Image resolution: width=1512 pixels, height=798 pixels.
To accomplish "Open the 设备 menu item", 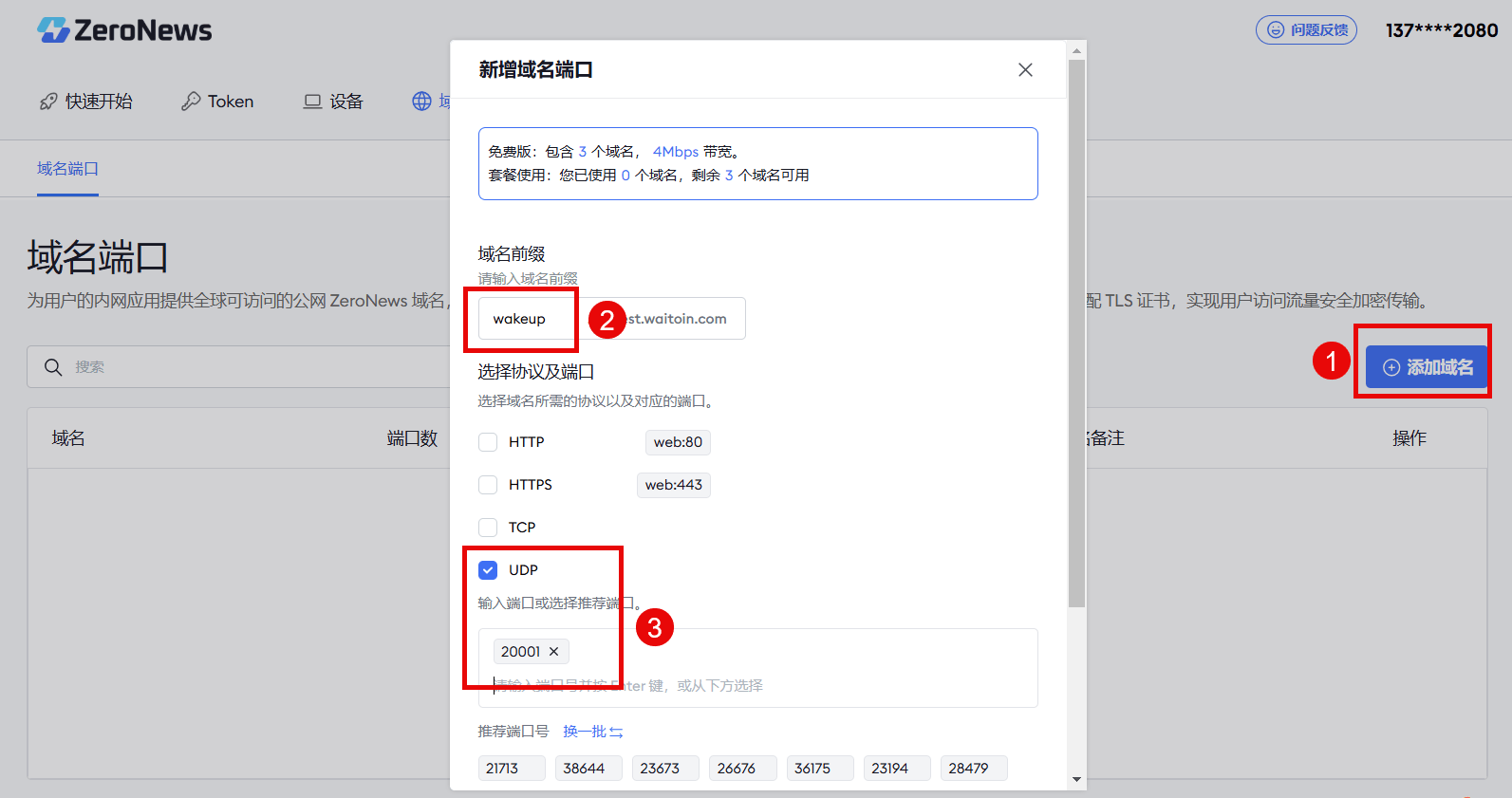I will 333,102.
